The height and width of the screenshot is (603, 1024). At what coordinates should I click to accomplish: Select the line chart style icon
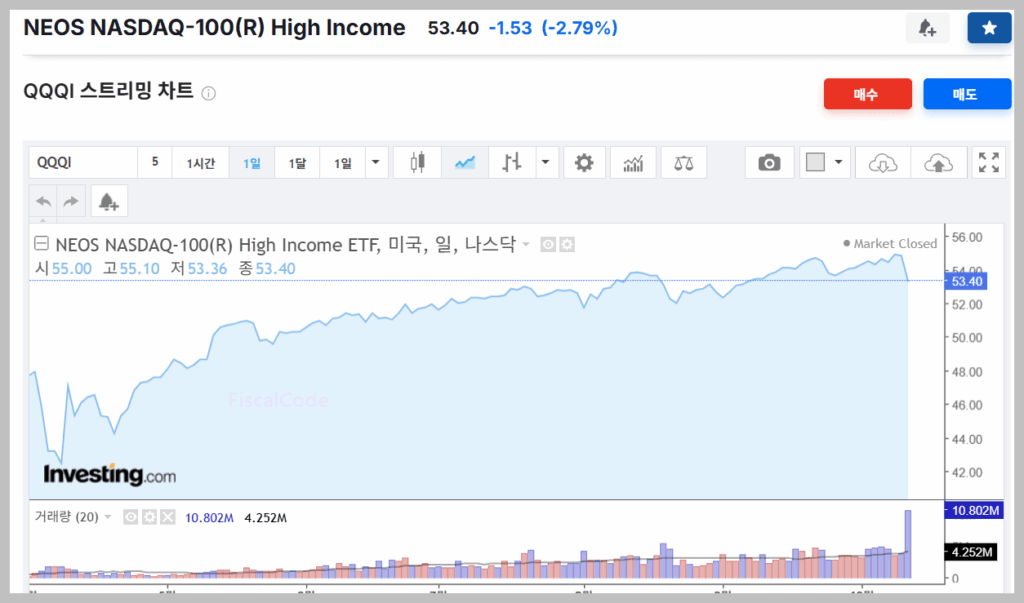coord(463,161)
